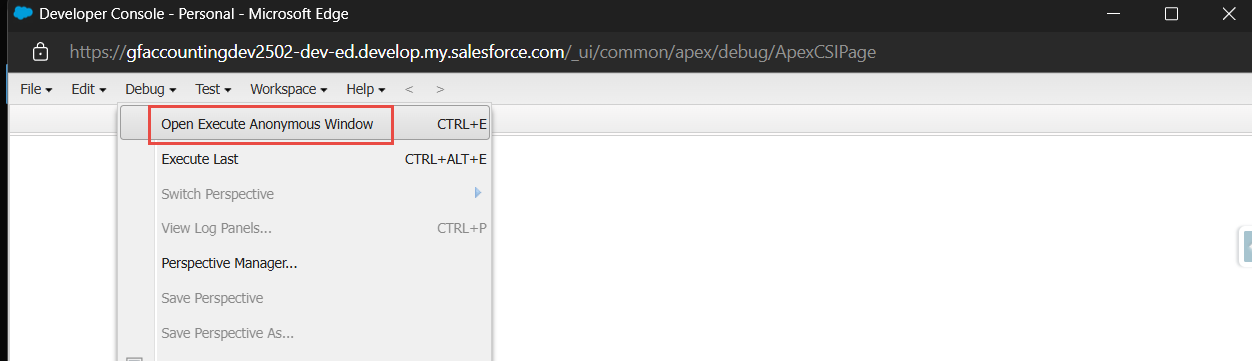Minimize the Developer Console window
The height and width of the screenshot is (361, 1252).
(x=1115, y=14)
